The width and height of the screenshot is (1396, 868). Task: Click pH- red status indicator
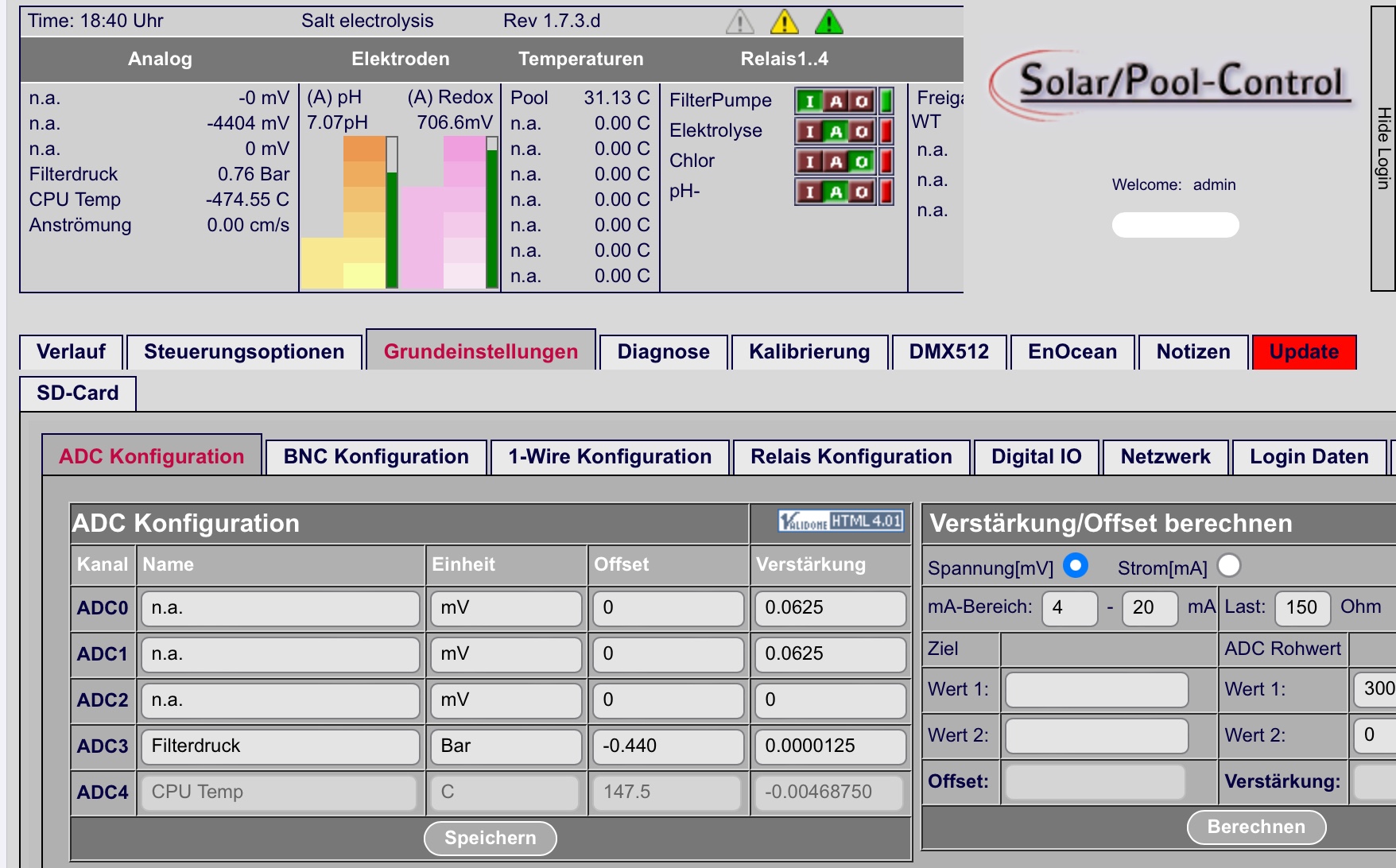pyautogui.click(x=886, y=192)
